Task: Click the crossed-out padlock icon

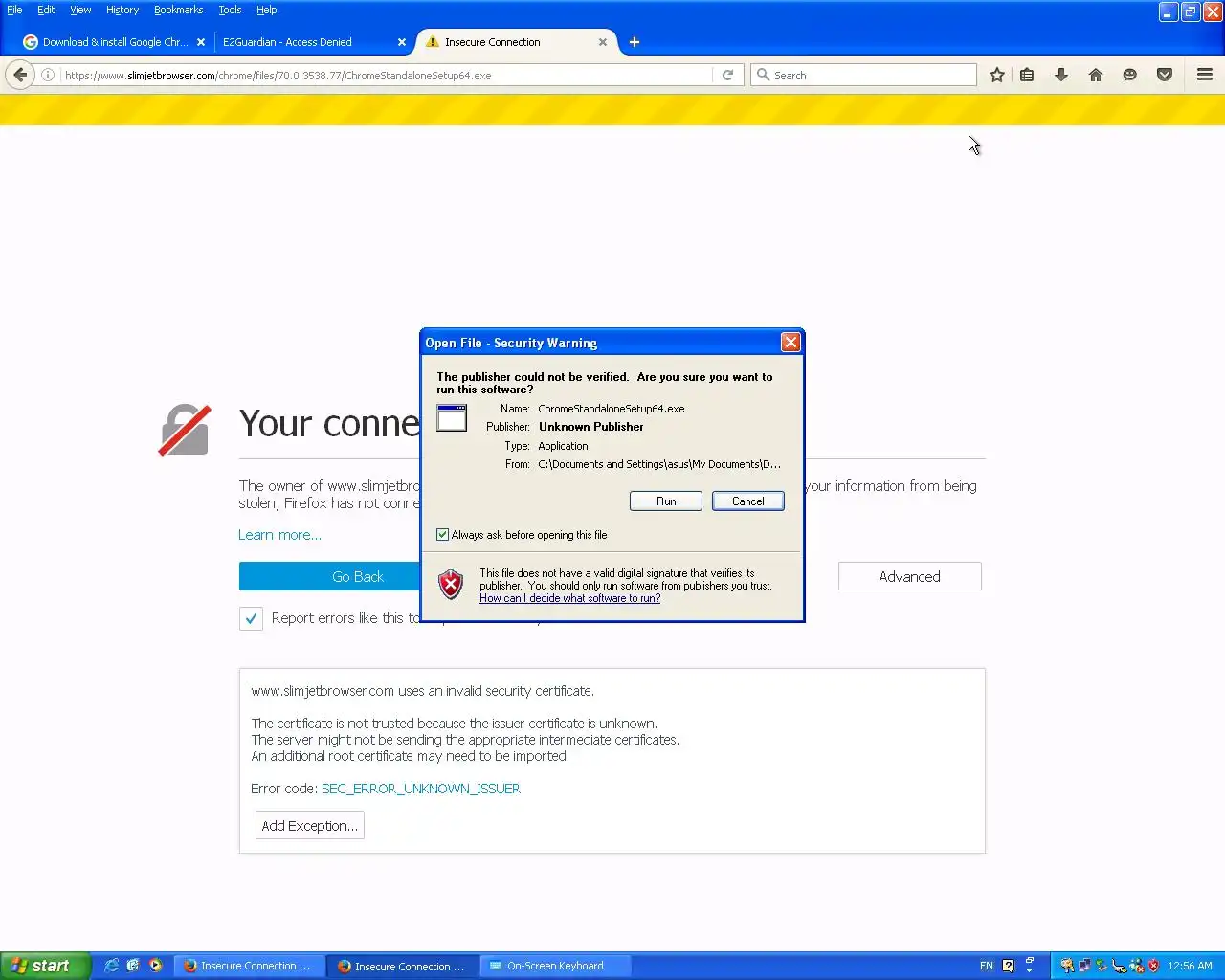Action: [185, 429]
